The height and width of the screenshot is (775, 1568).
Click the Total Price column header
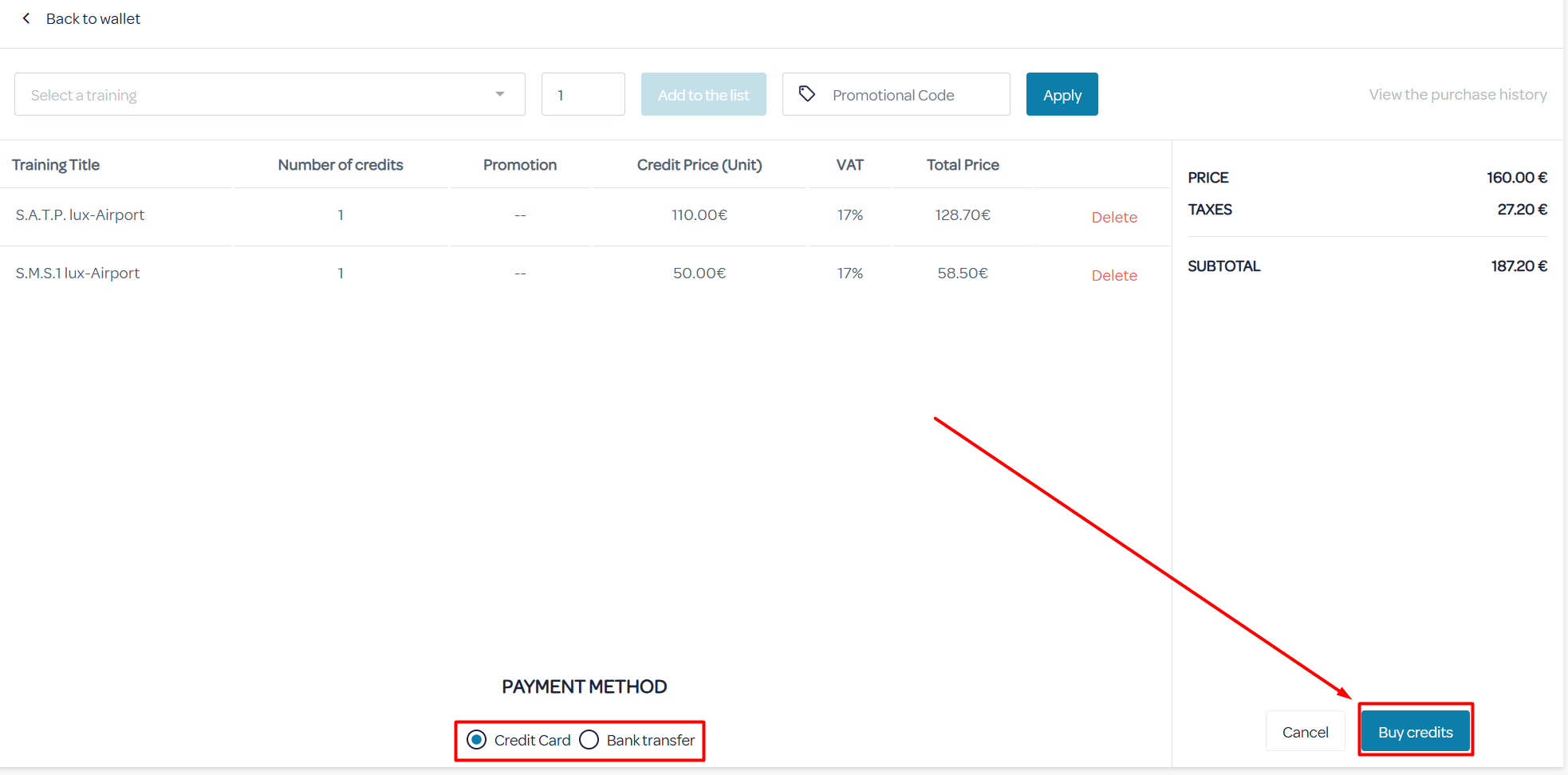(963, 165)
